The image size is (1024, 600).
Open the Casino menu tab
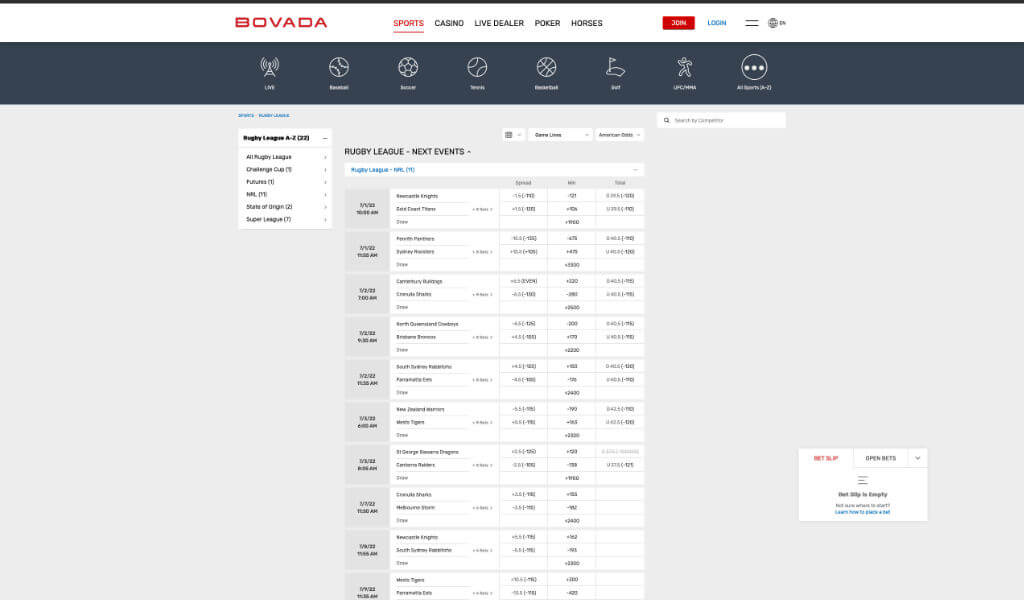449,23
